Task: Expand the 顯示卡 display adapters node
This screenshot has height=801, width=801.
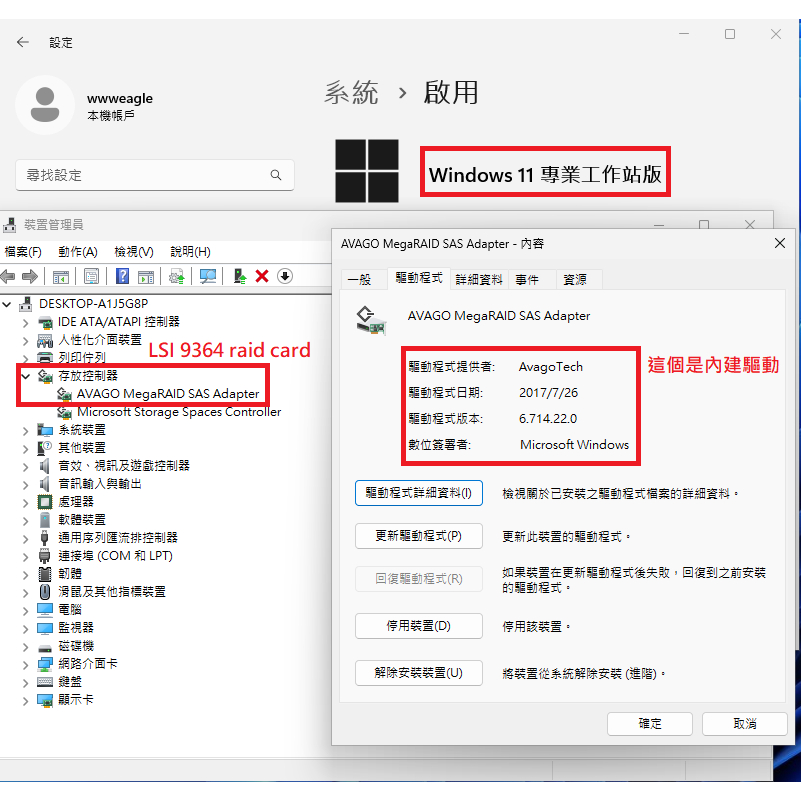Action: [x=26, y=700]
